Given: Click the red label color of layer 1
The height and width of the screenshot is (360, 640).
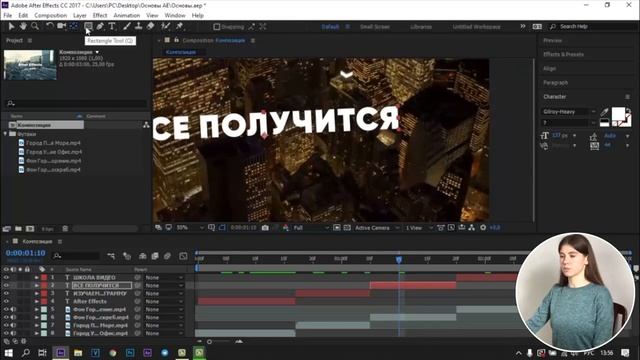Looking at the screenshot, I should coord(44,278).
